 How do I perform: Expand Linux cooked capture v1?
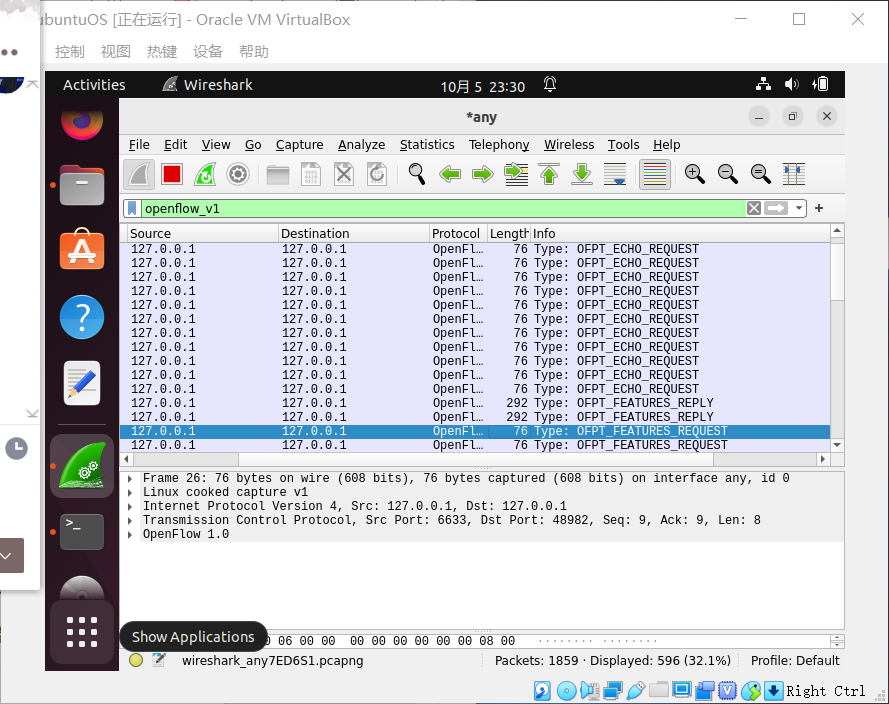130,493
